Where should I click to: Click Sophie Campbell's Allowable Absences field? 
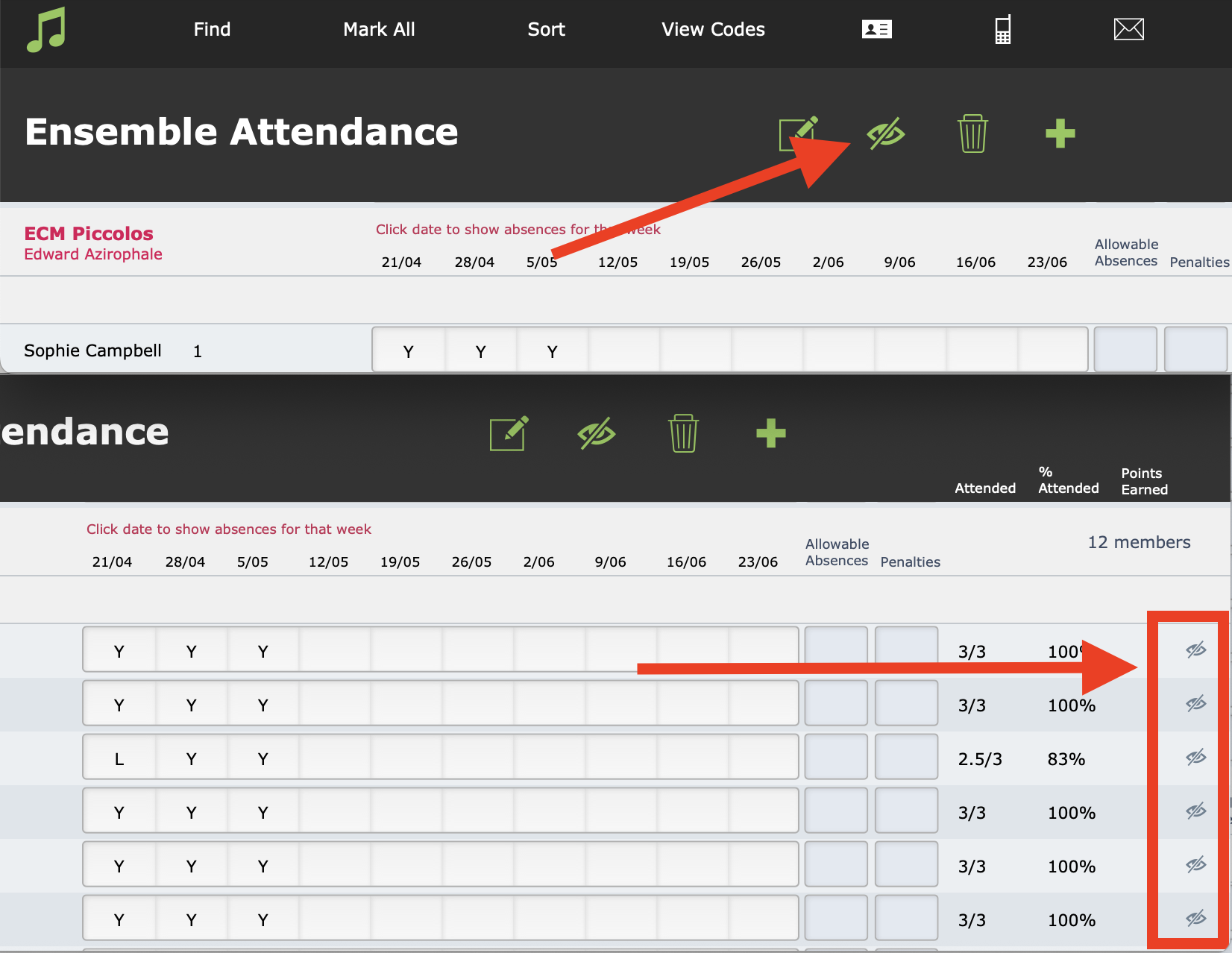pyautogui.click(x=1125, y=349)
